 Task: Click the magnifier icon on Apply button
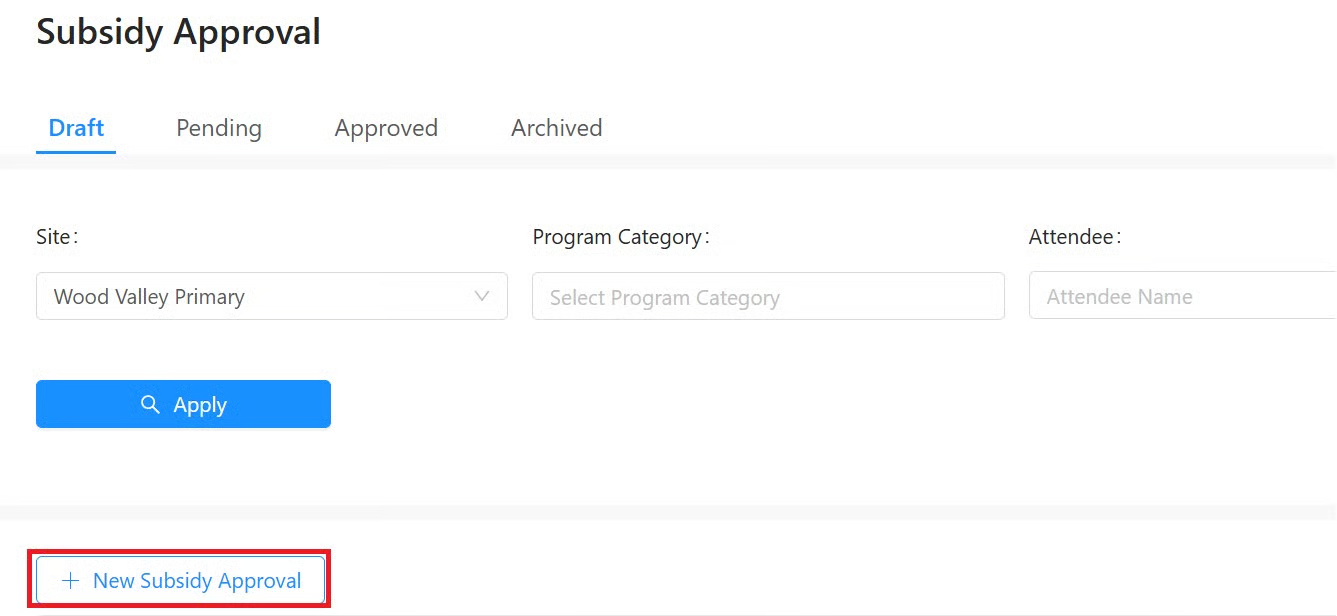coord(150,404)
